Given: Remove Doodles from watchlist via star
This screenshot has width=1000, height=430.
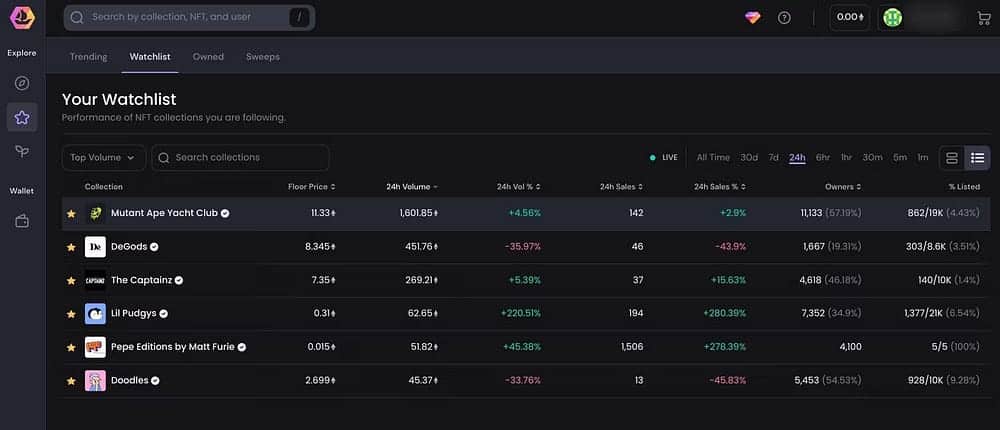Looking at the screenshot, I should 71,381.
